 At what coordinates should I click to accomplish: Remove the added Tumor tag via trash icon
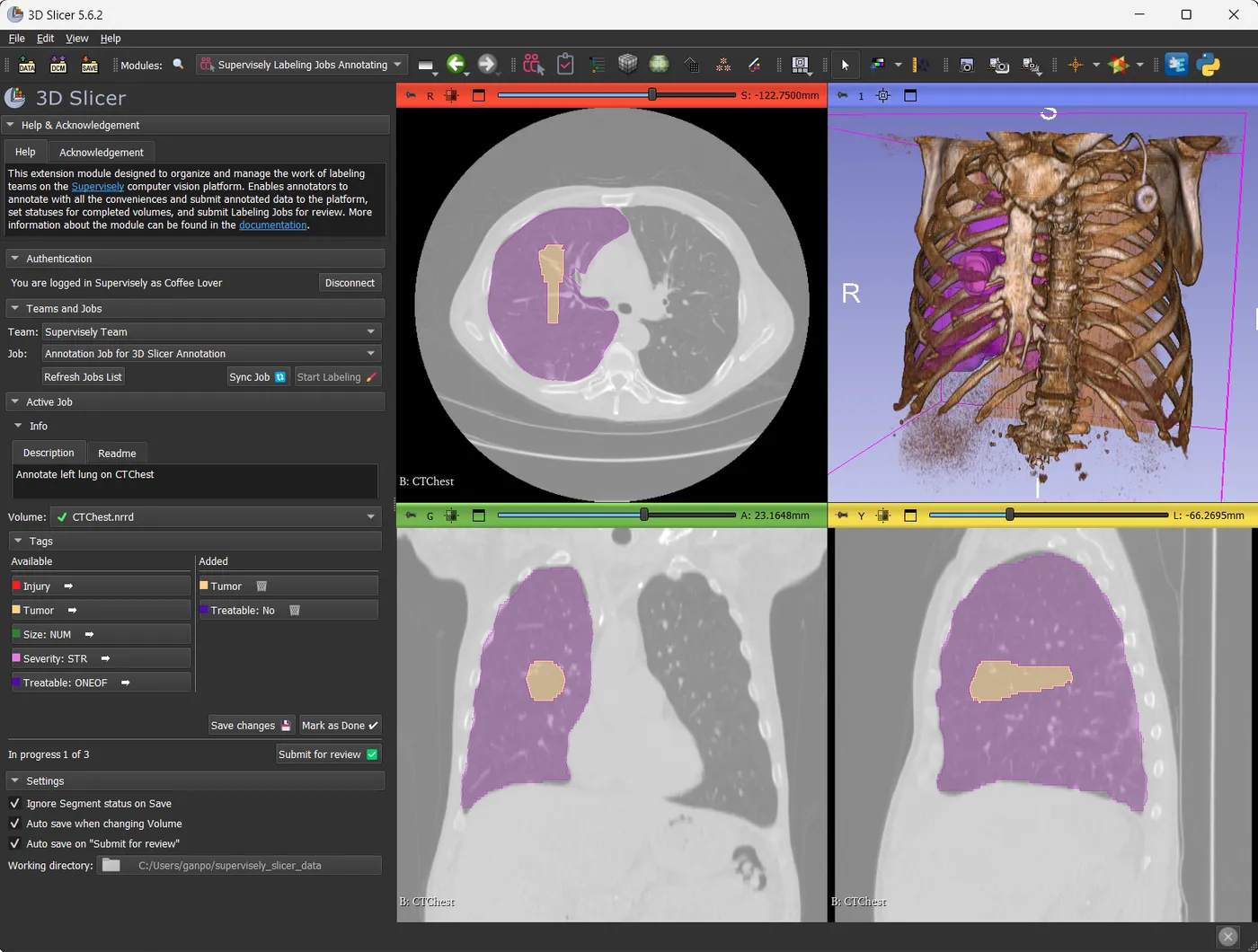[261, 586]
